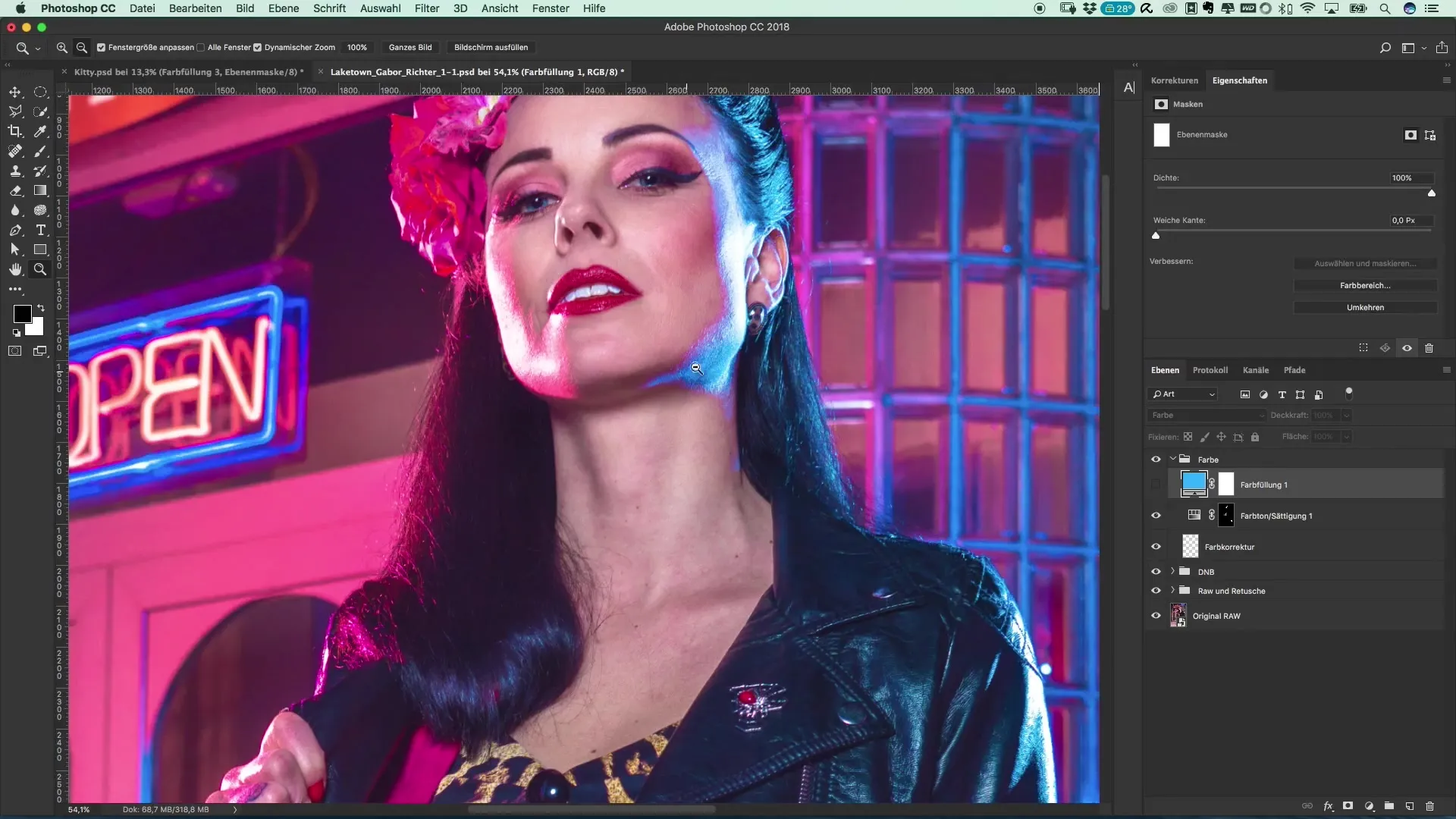Select the Clone Stamp tool
This screenshot has width=1456, height=819.
[15, 171]
